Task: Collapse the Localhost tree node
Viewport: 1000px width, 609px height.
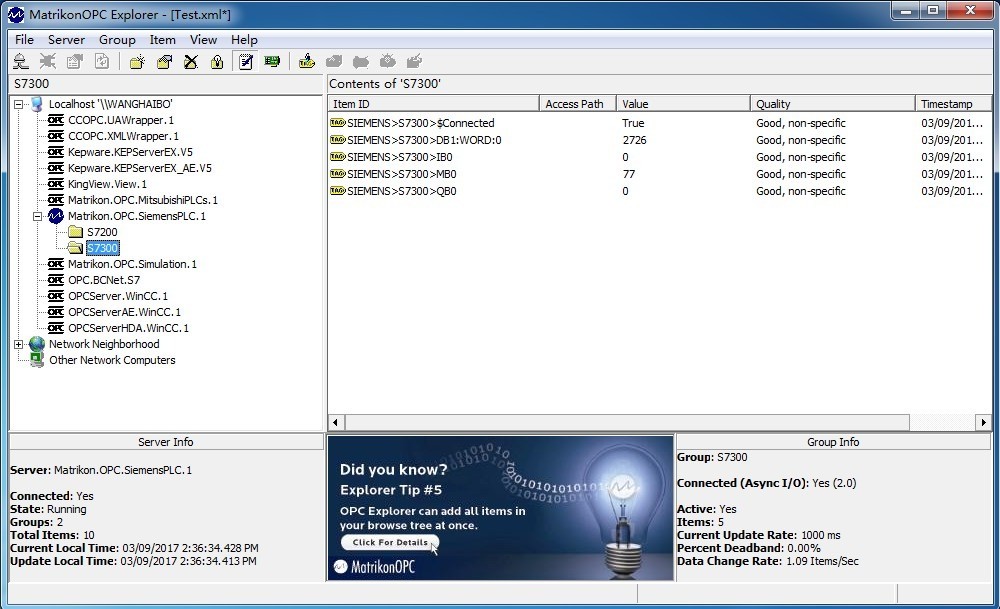Action: pos(18,104)
